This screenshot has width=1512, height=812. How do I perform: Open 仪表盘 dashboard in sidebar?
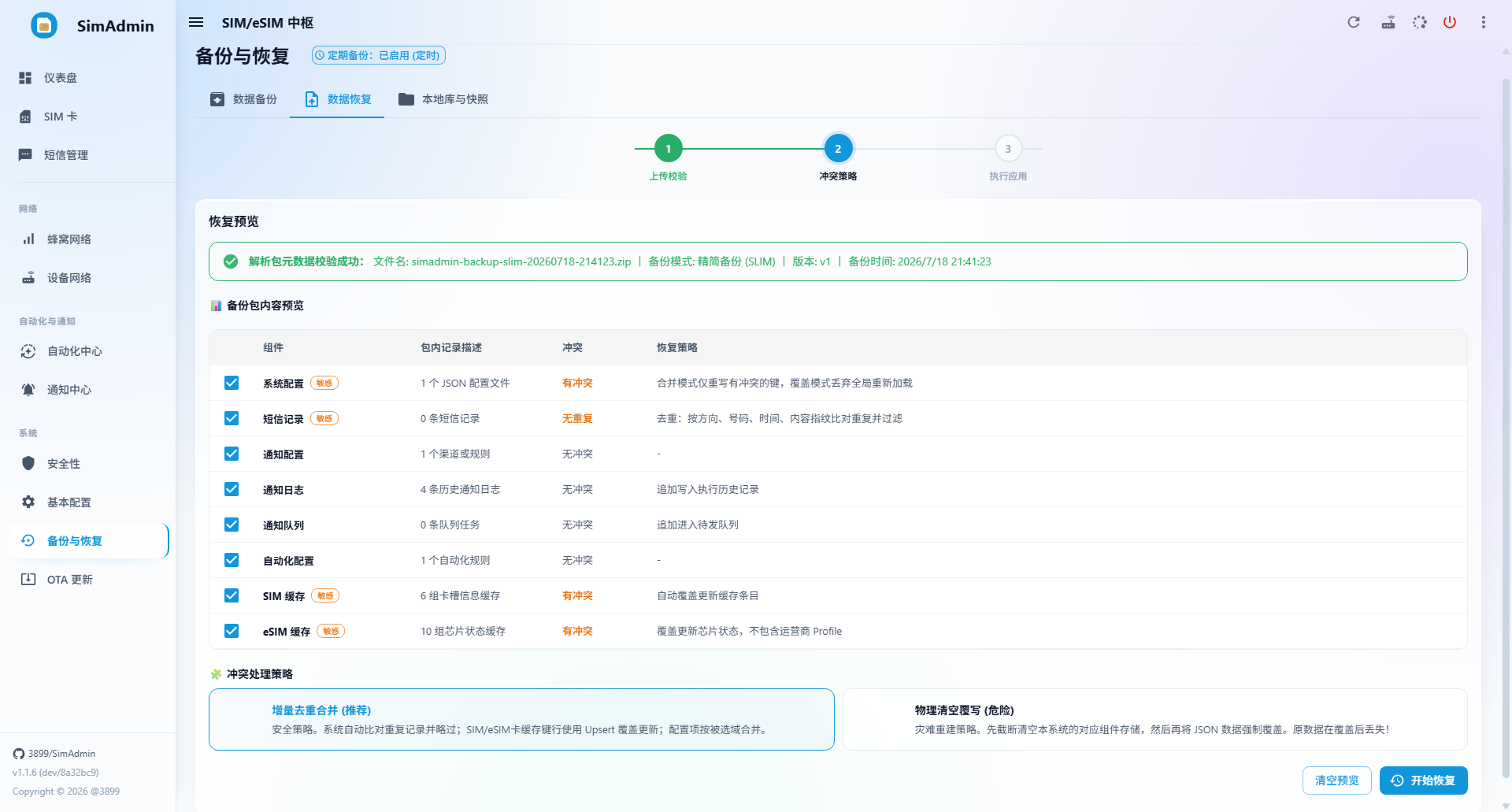click(x=87, y=78)
